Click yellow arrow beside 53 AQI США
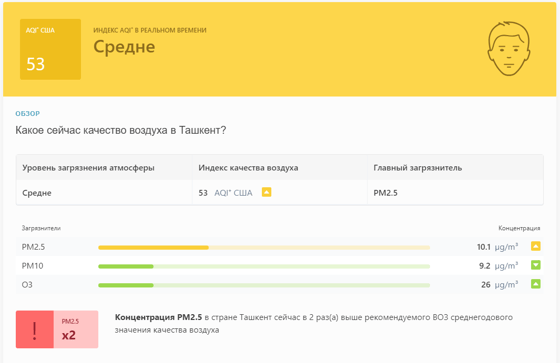The height and width of the screenshot is (363, 560). click(266, 192)
